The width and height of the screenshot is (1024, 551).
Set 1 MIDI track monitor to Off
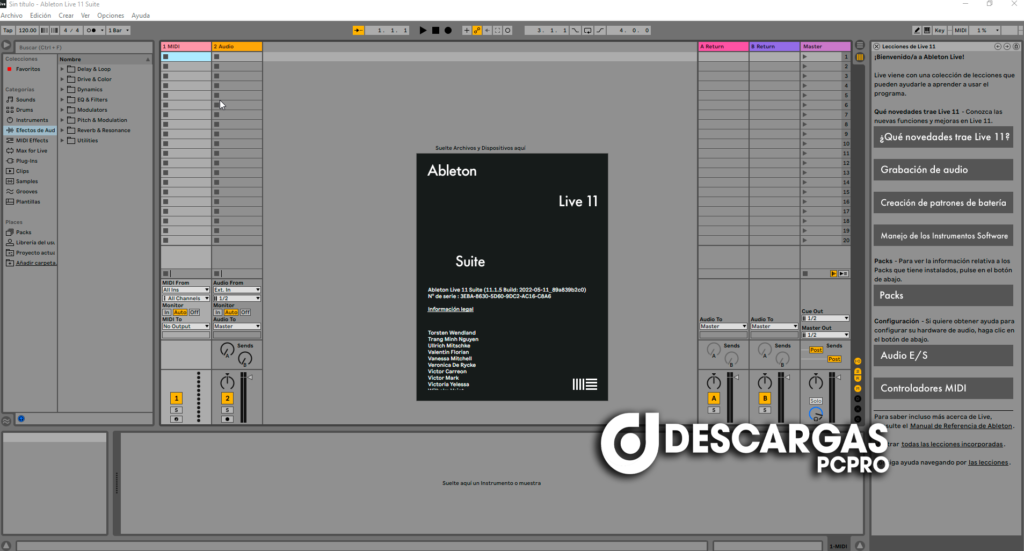pyautogui.click(x=194, y=312)
